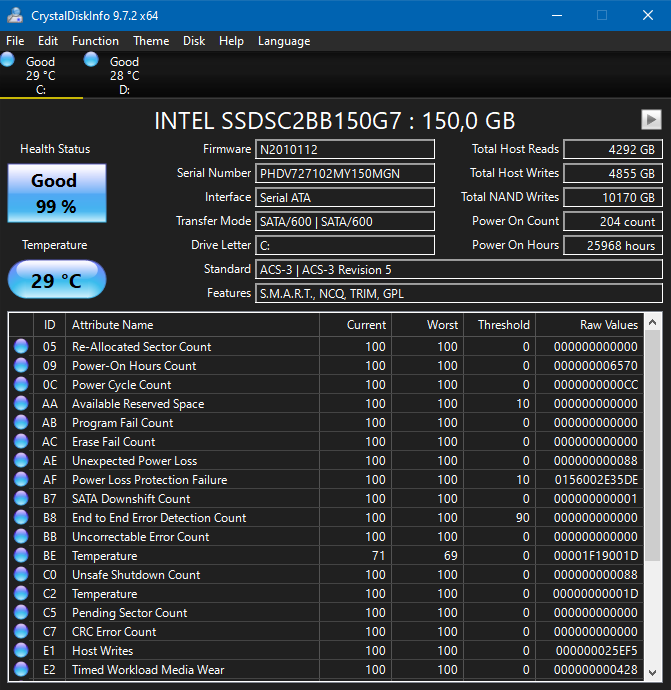Screen dimensions: 671x690
Task: Click raw value 000000025EF5
Action: coord(596,651)
